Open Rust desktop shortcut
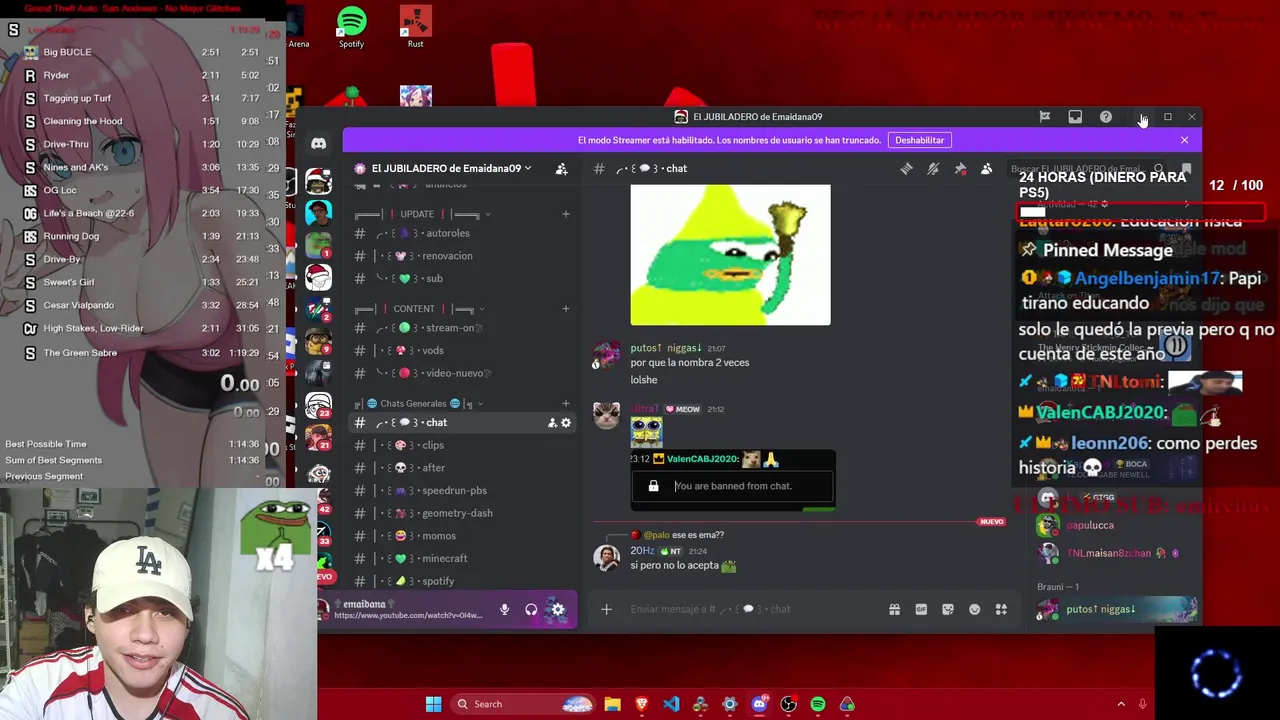 415,27
